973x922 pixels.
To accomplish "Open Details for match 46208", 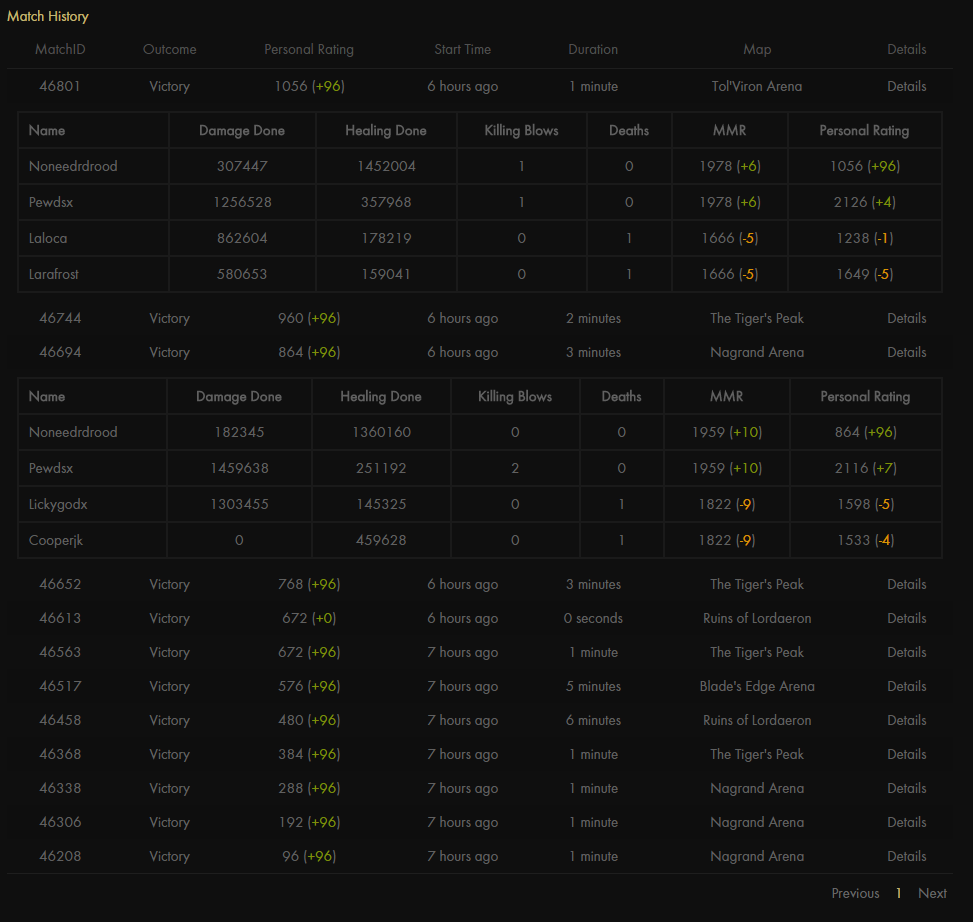I will (x=906, y=856).
